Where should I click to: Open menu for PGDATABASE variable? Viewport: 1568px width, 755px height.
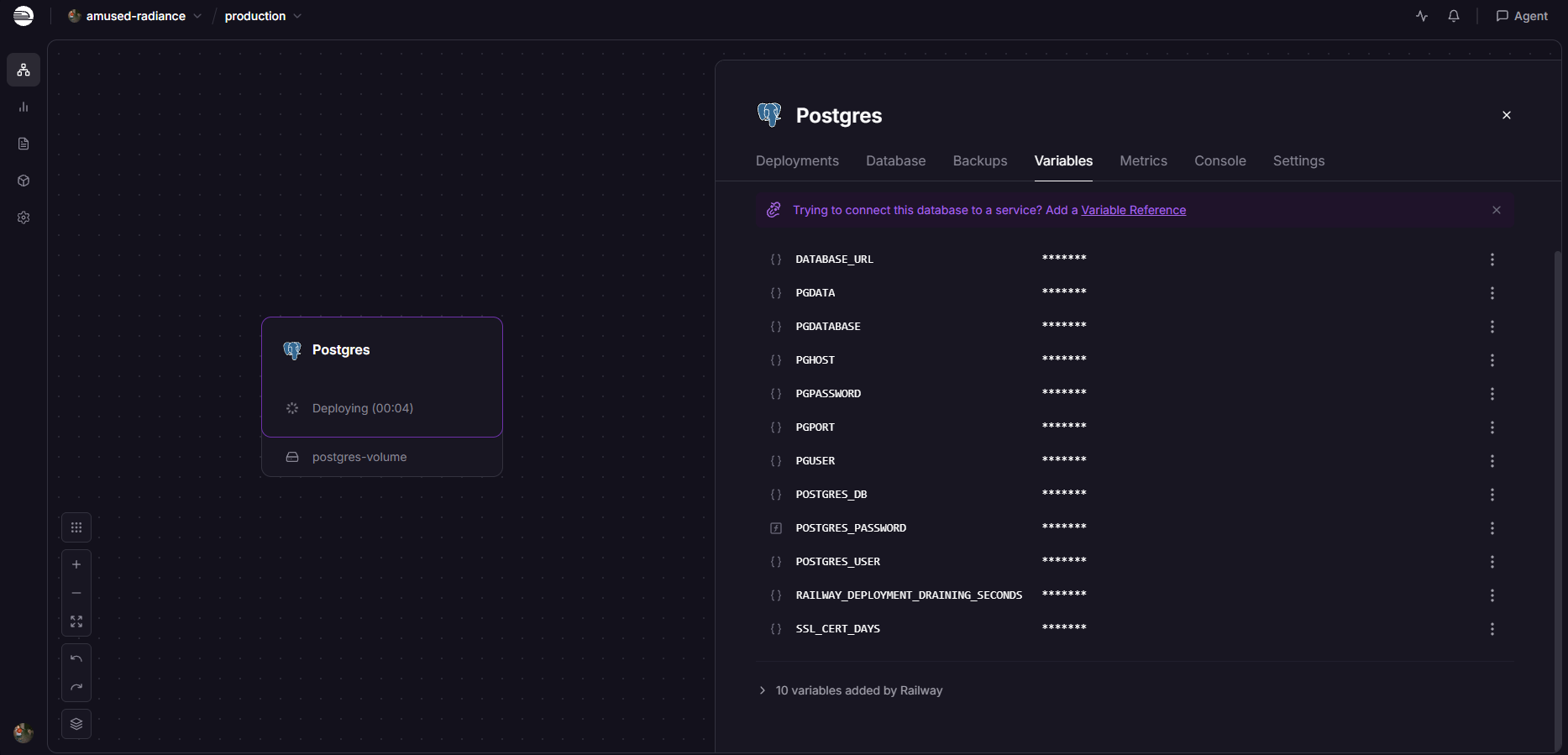(x=1492, y=327)
